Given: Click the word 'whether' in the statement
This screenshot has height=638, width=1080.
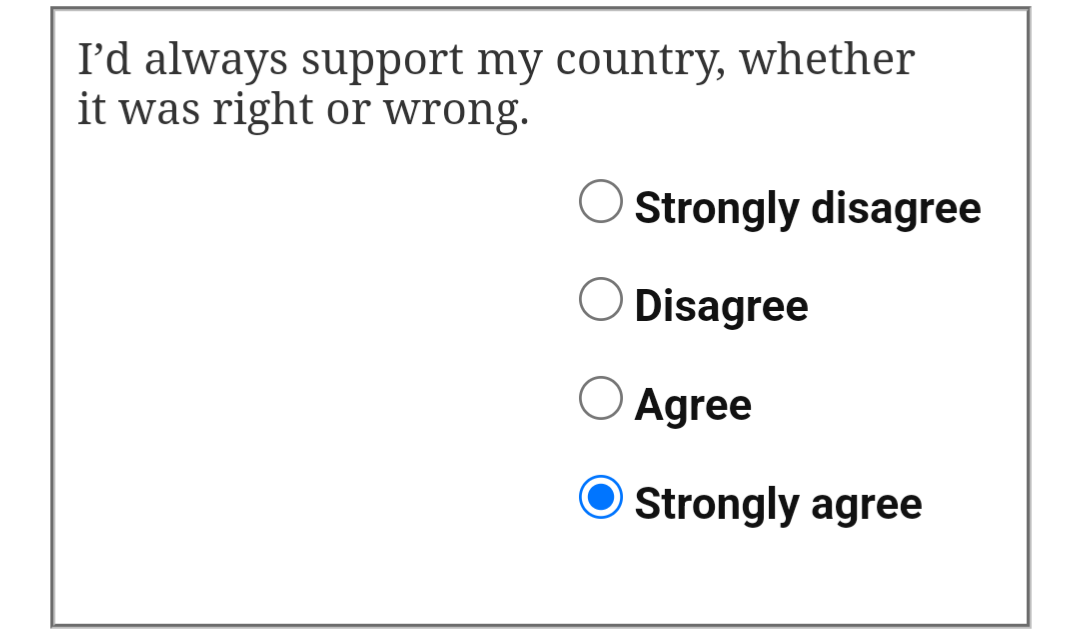Looking at the screenshot, I should click(827, 59).
